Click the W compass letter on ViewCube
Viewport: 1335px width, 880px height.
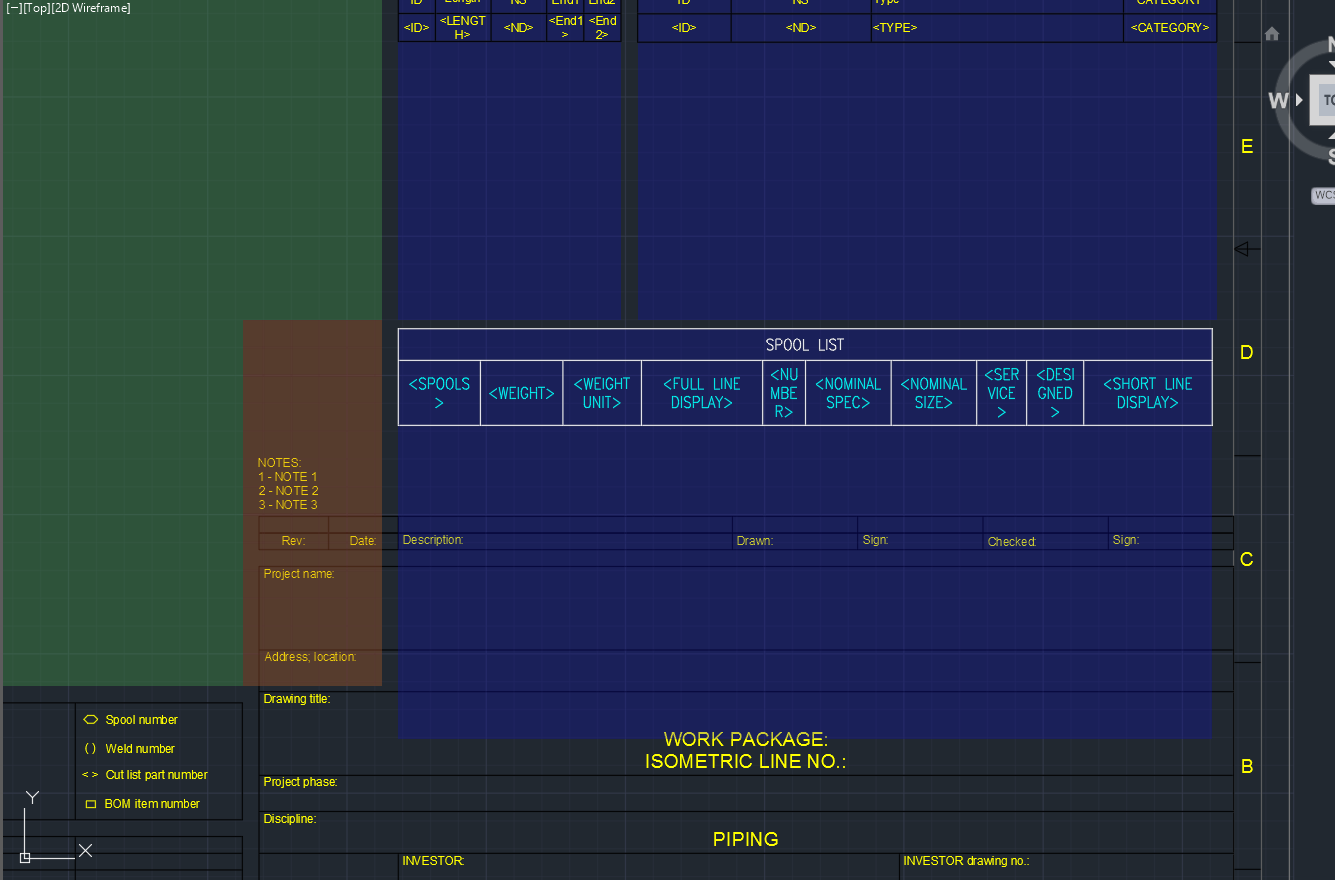click(x=1278, y=100)
